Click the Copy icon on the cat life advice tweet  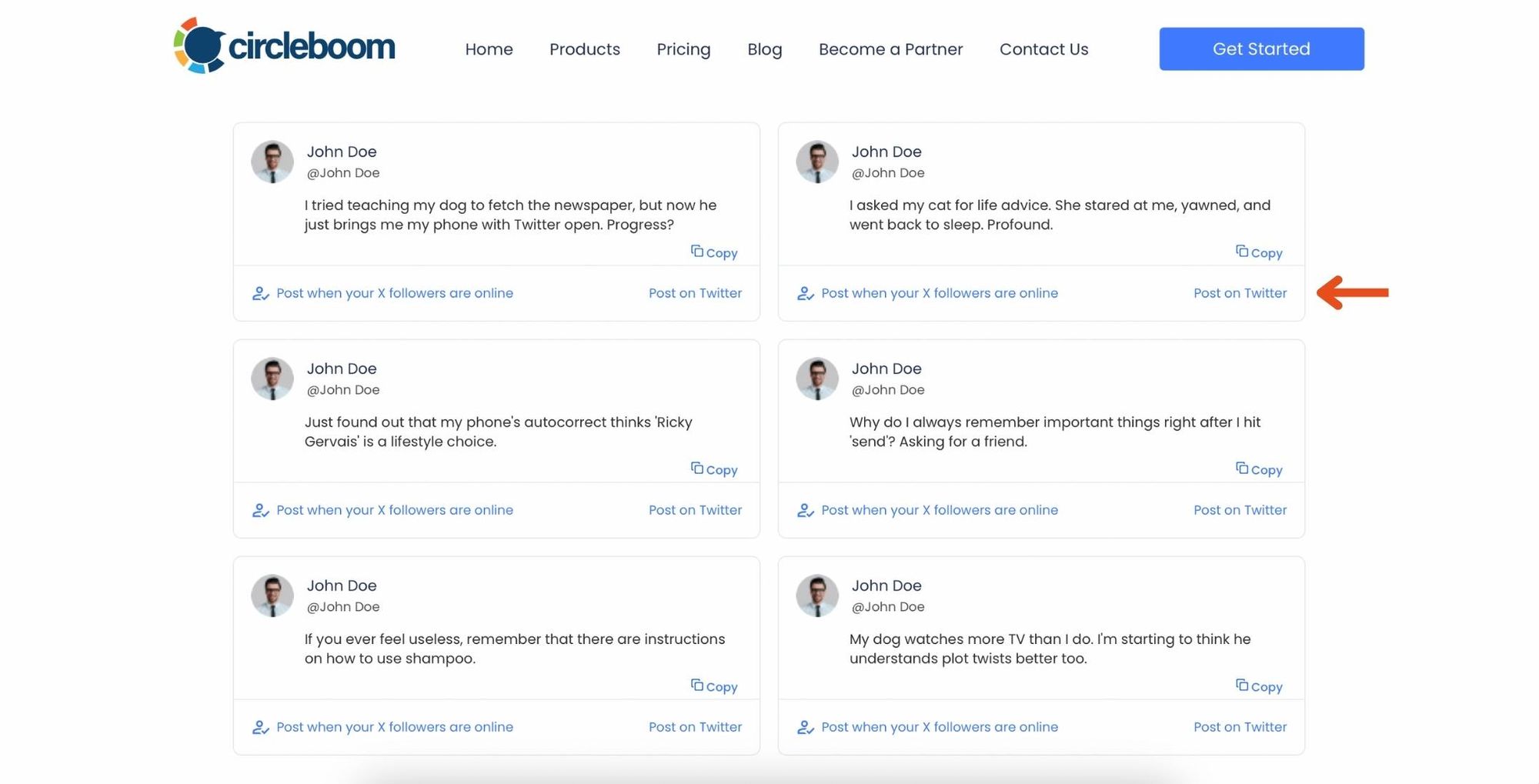coord(1242,252)
